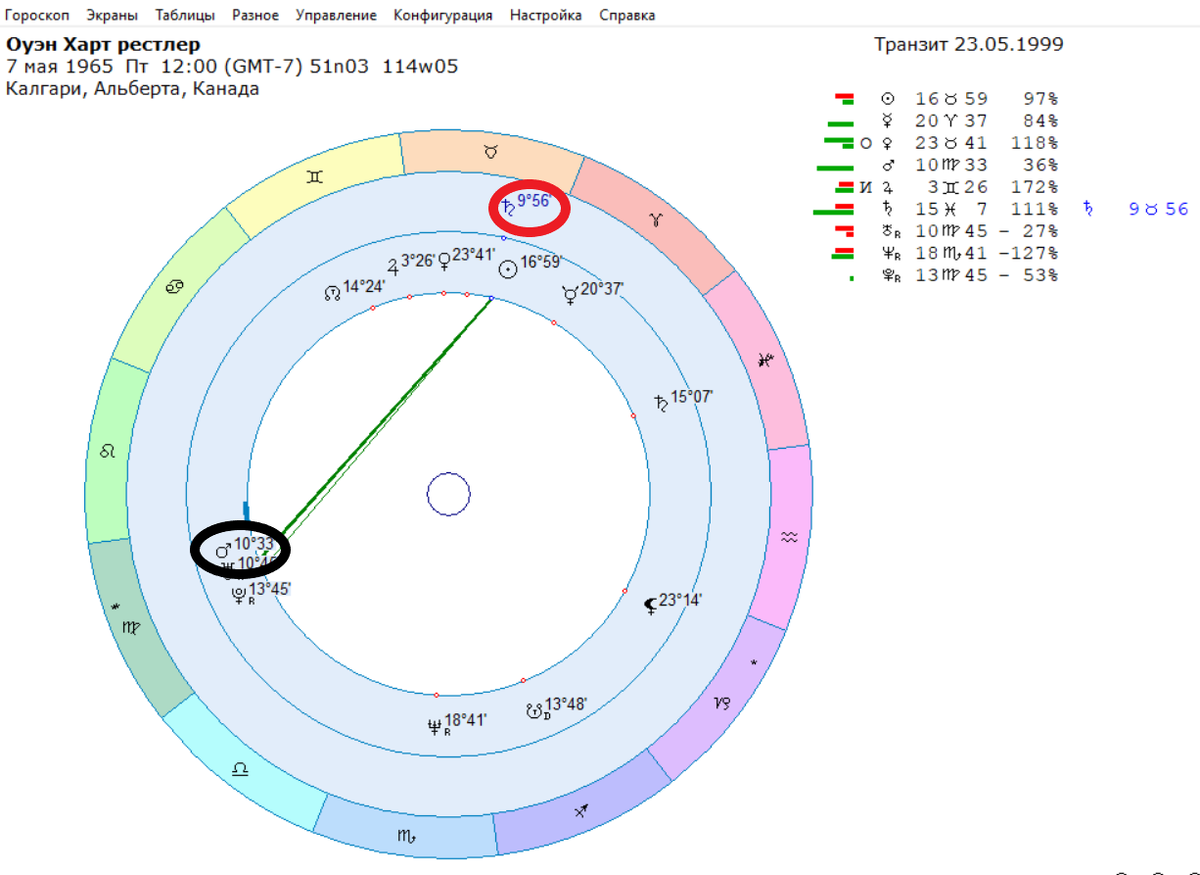Open the Таблицы menu
Screen dimensions: 1200x875
point(185,15)
